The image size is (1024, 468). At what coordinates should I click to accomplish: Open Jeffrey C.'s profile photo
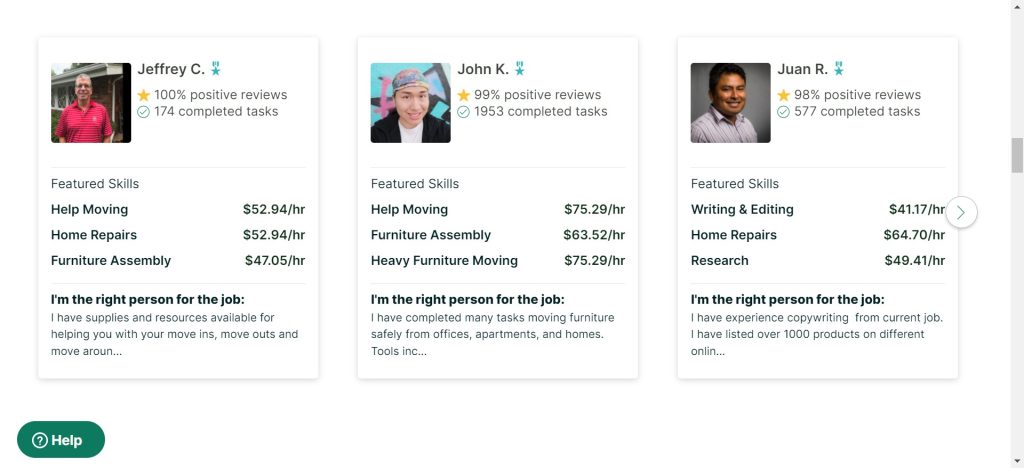tap(91, 103)
